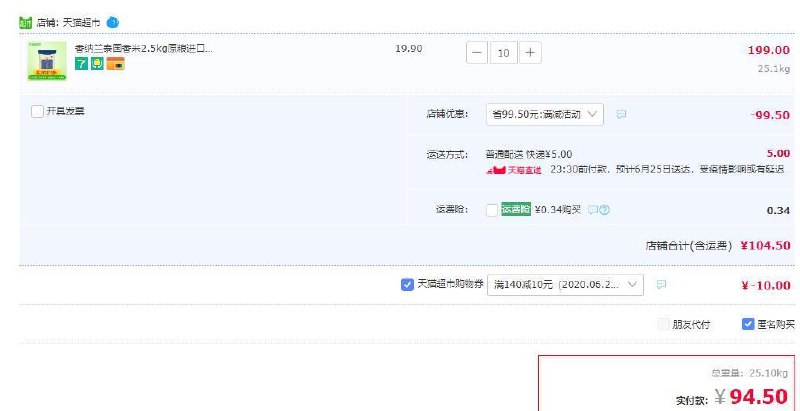This screenshot has height=411, width=800.
Task: Click the green Tmall supermarket logo icon
Action: click(x=26, y=21)
